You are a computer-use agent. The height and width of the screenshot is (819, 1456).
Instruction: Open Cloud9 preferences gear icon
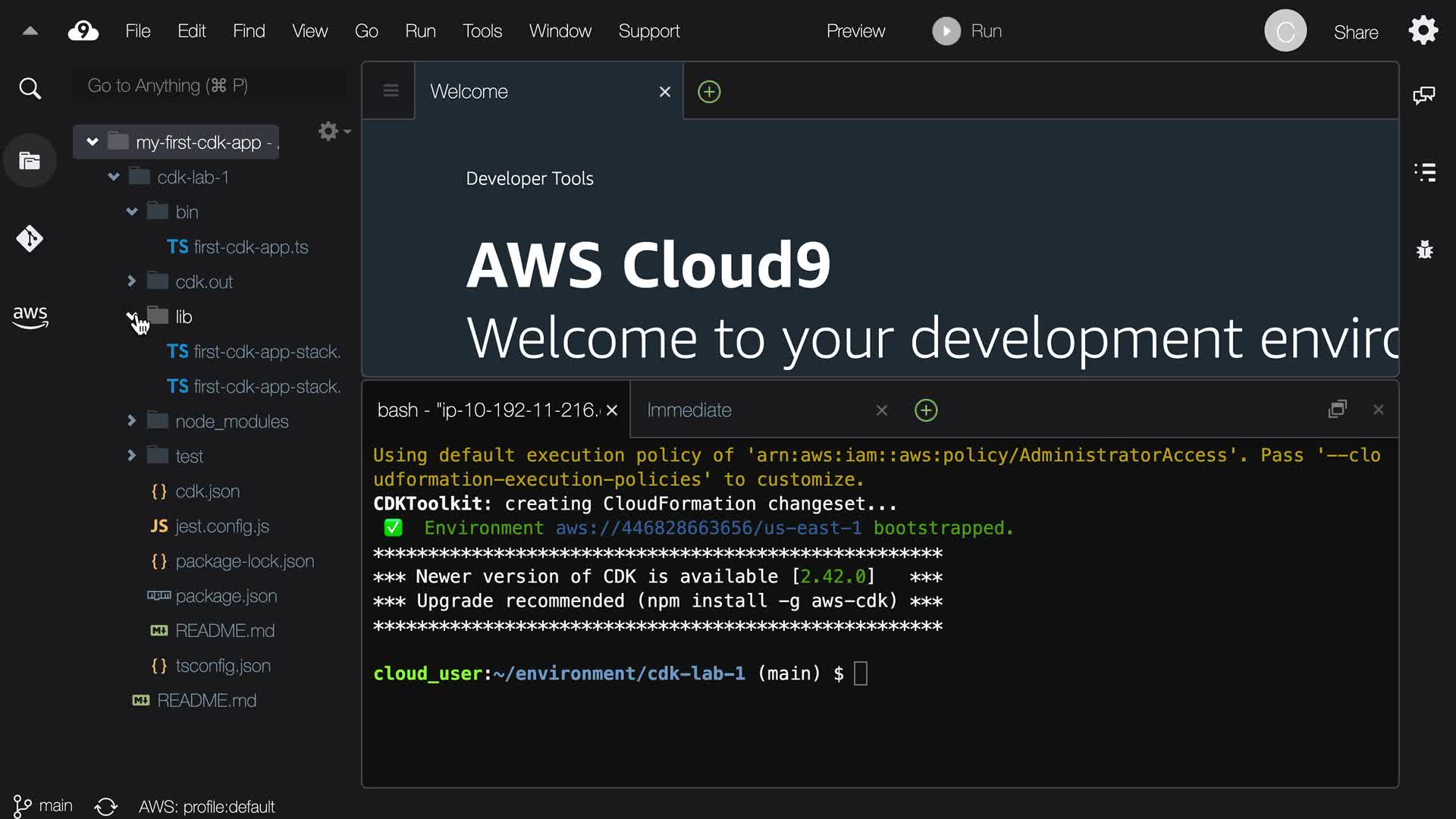pos(1423,31)
